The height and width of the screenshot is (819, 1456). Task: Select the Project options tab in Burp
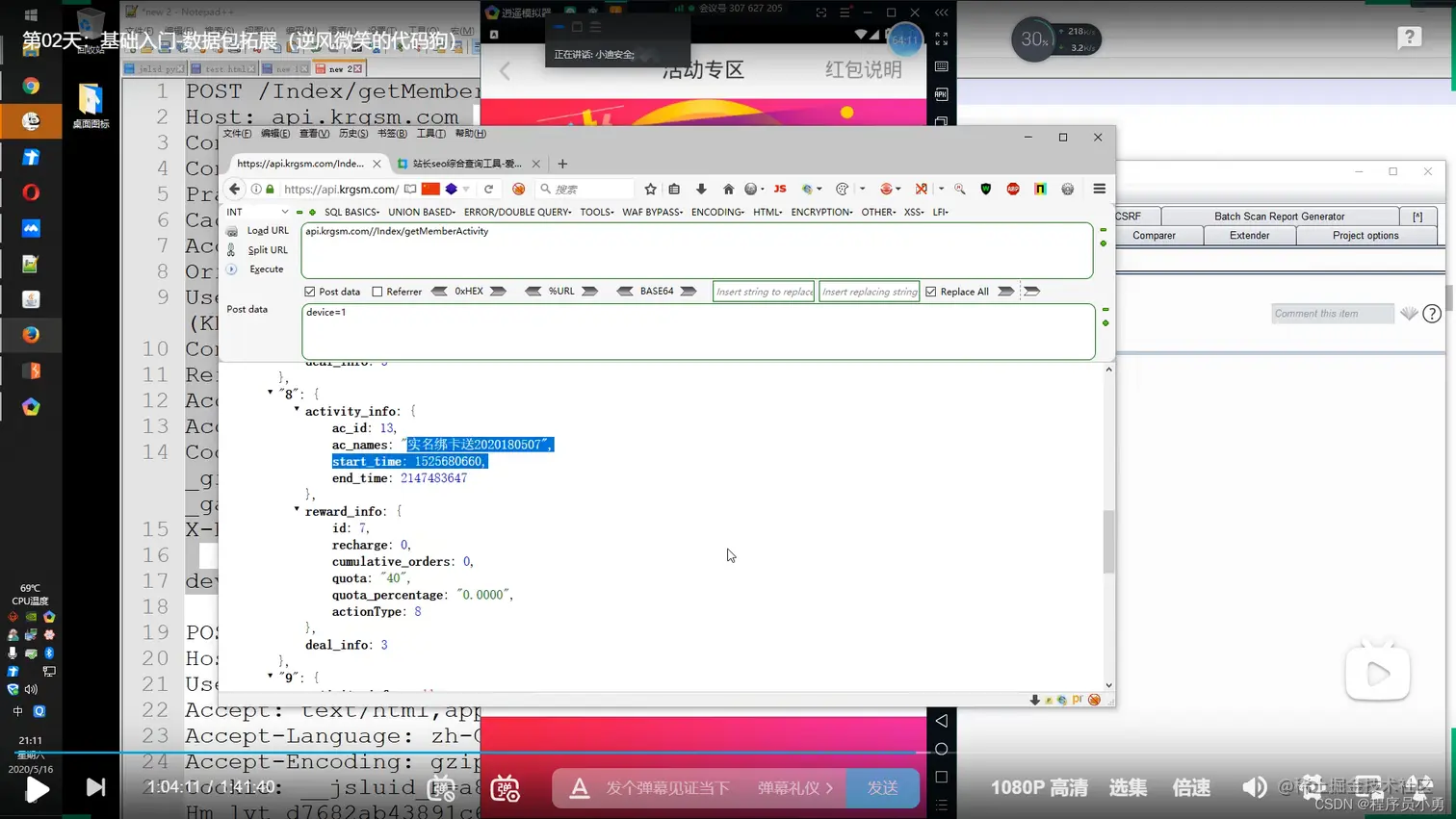tap(1365, 235)
